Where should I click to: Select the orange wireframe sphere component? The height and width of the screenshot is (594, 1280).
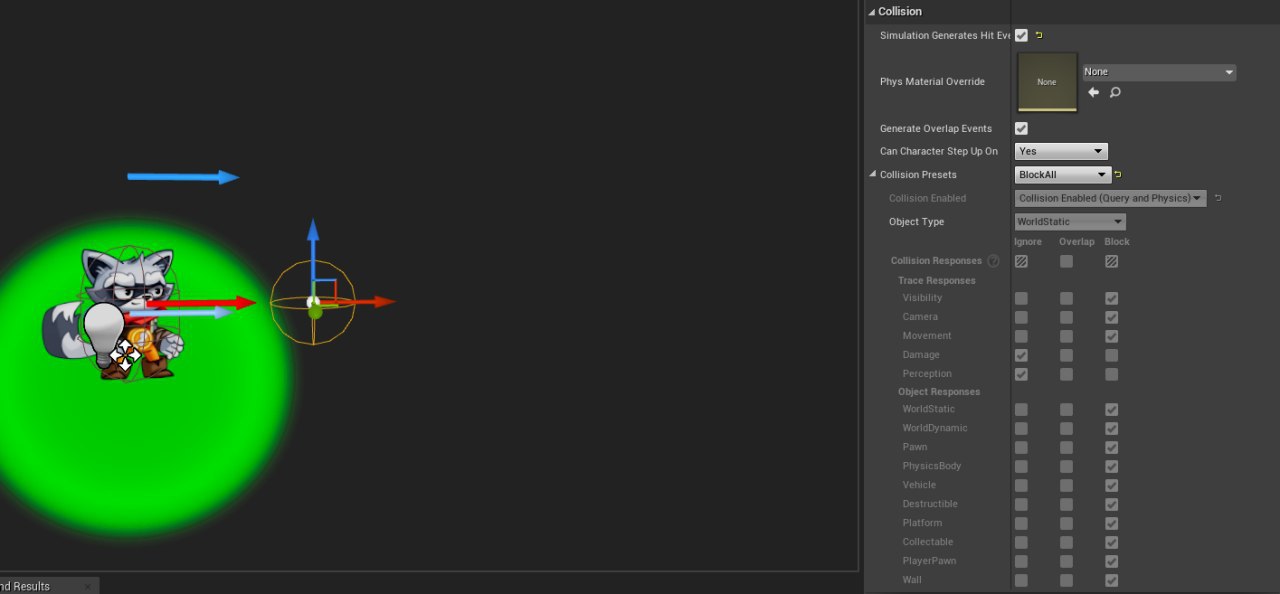pos(313,302)
